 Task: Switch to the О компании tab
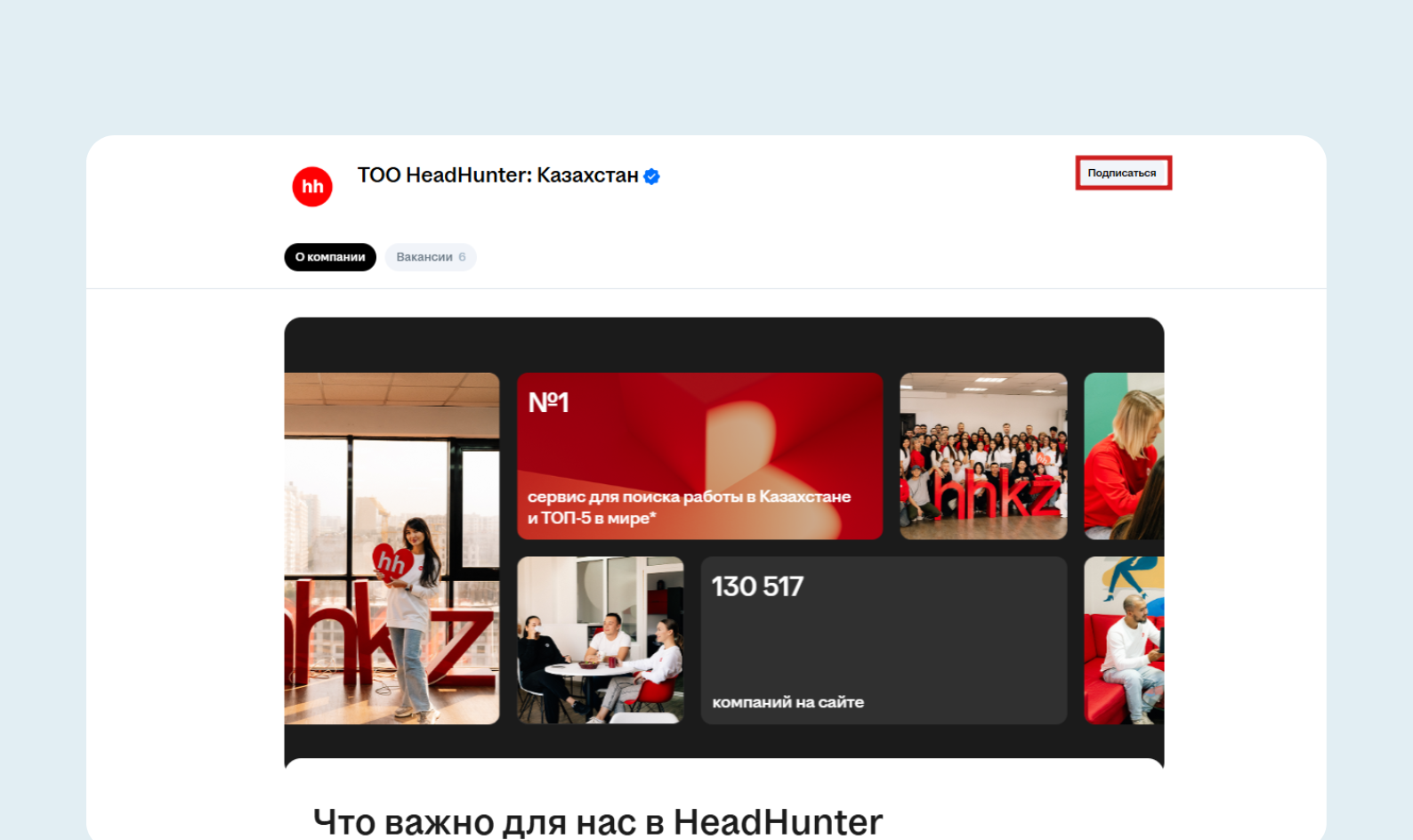tap(330, 257)
